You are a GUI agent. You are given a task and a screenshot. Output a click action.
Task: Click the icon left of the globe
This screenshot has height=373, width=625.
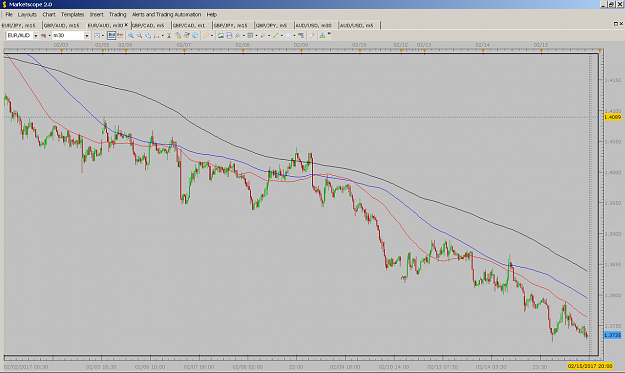187,35
